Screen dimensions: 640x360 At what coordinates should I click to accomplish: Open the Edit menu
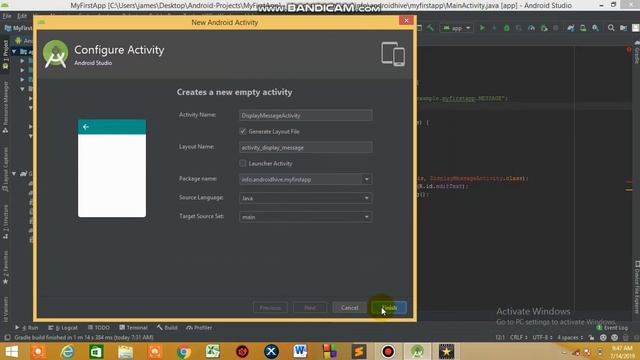[22, 16]
